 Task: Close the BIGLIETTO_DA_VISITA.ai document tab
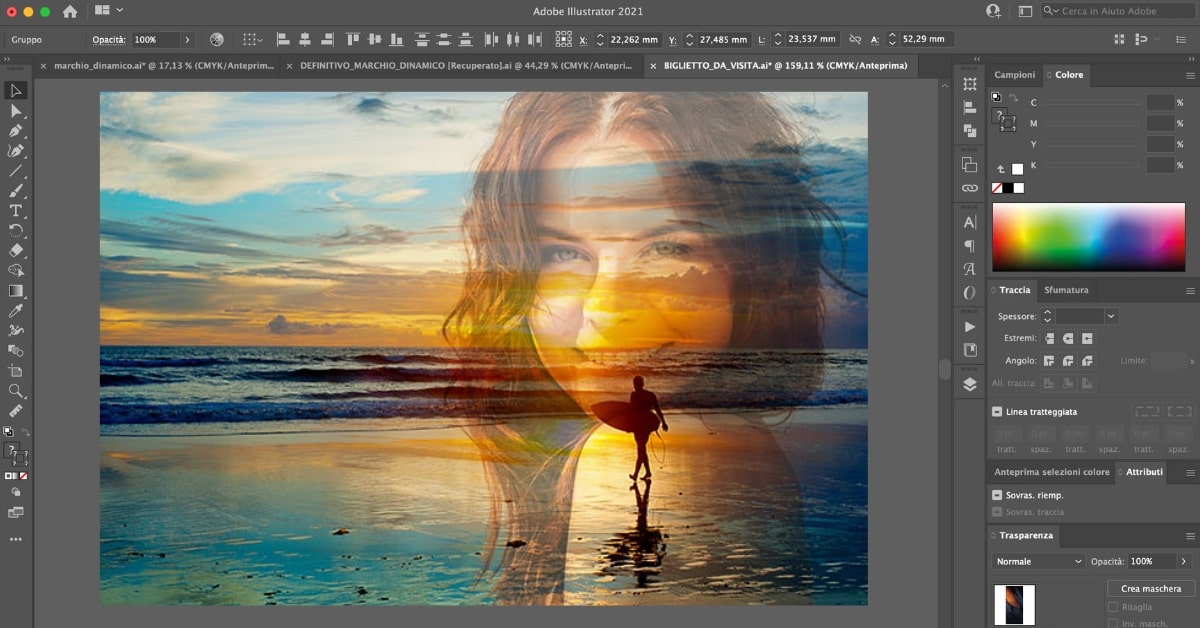tap(654, 65)
